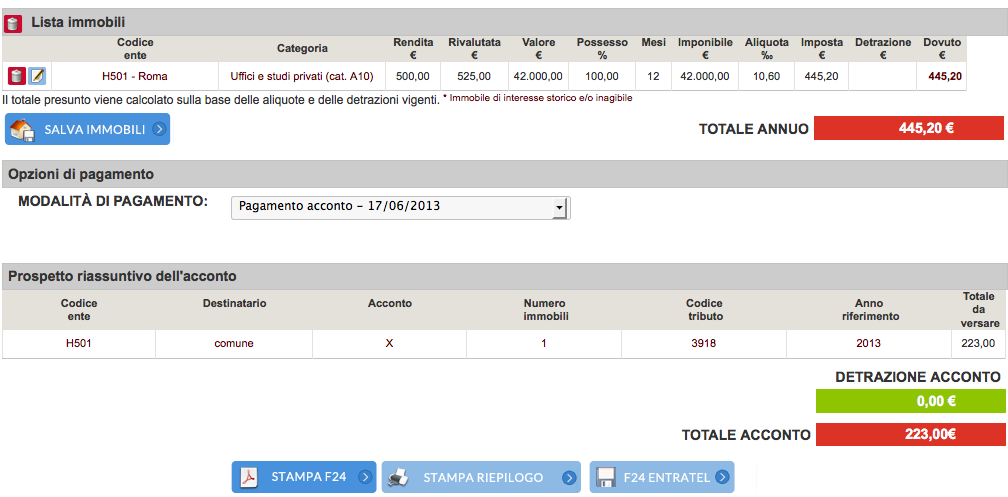This screenshot has height=497, width=1008.
Task: Click the PDF icon on Stampa F24
Action: click(x=249, y=477)
